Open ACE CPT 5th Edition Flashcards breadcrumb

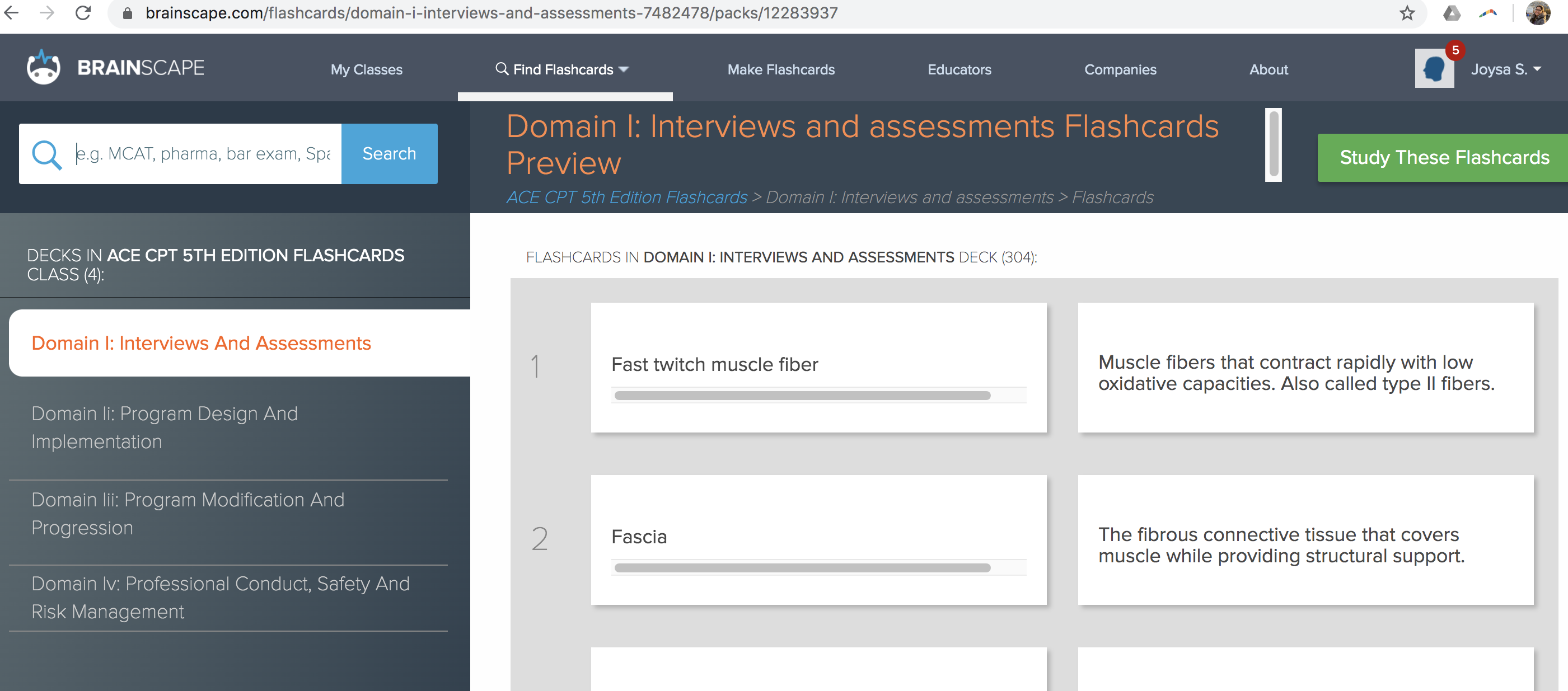pos(626,197)
